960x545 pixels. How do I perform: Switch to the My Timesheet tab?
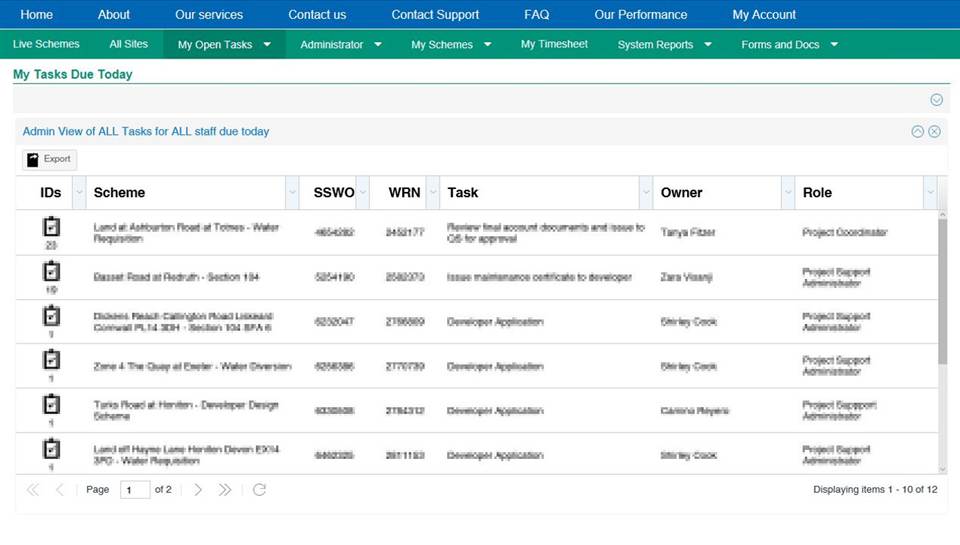pos(554,45)
